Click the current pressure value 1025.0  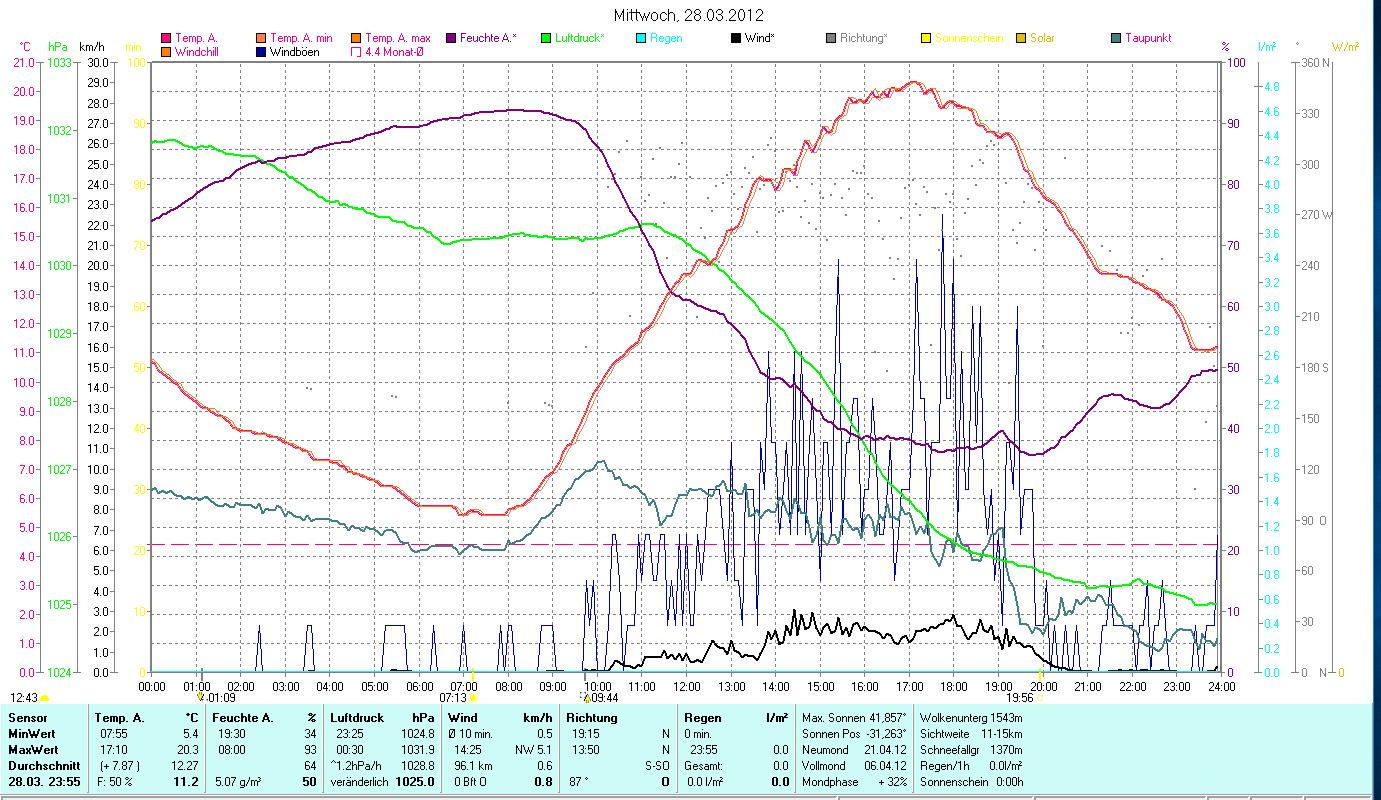[417, 781]
